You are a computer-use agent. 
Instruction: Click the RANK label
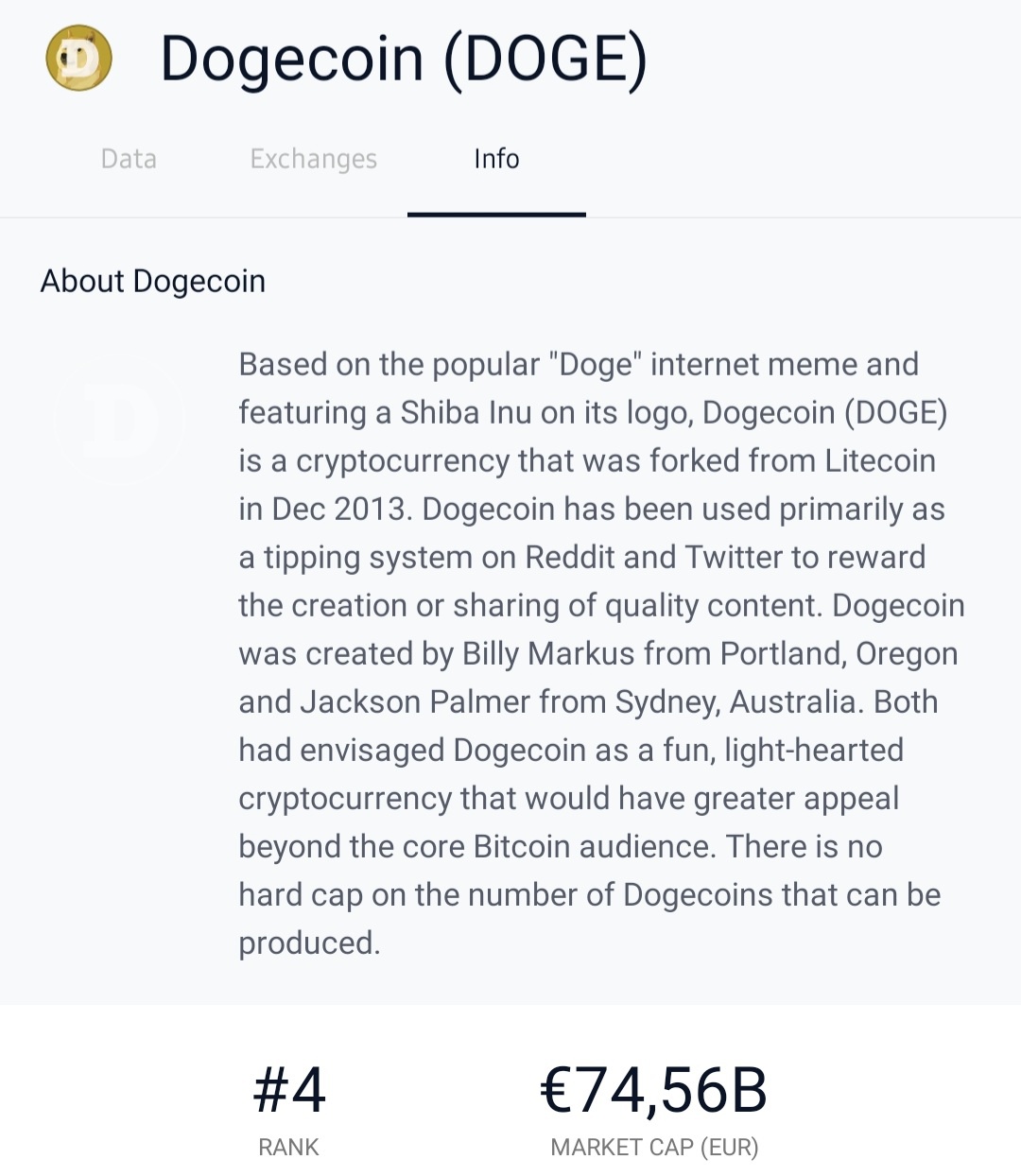[288, 1147]
